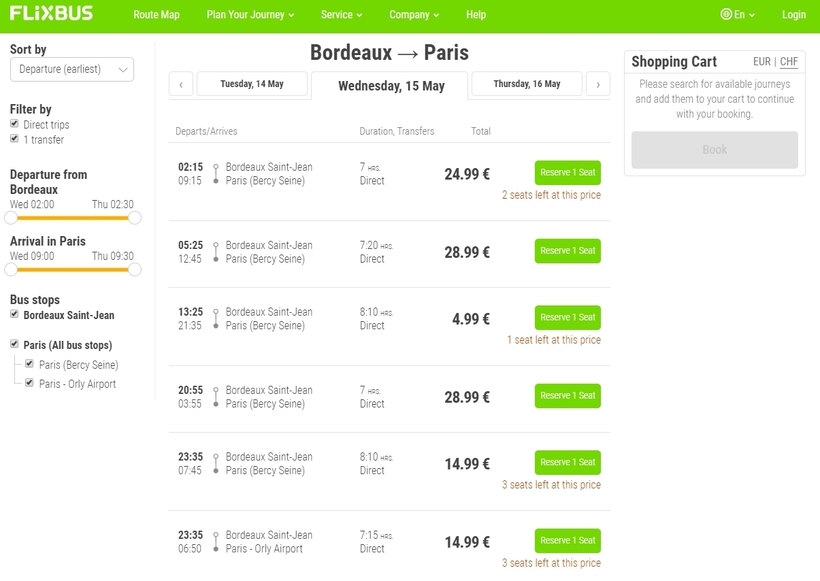Click route icon of 13:25 trip

pyautogui.click(x=215, y=319)
